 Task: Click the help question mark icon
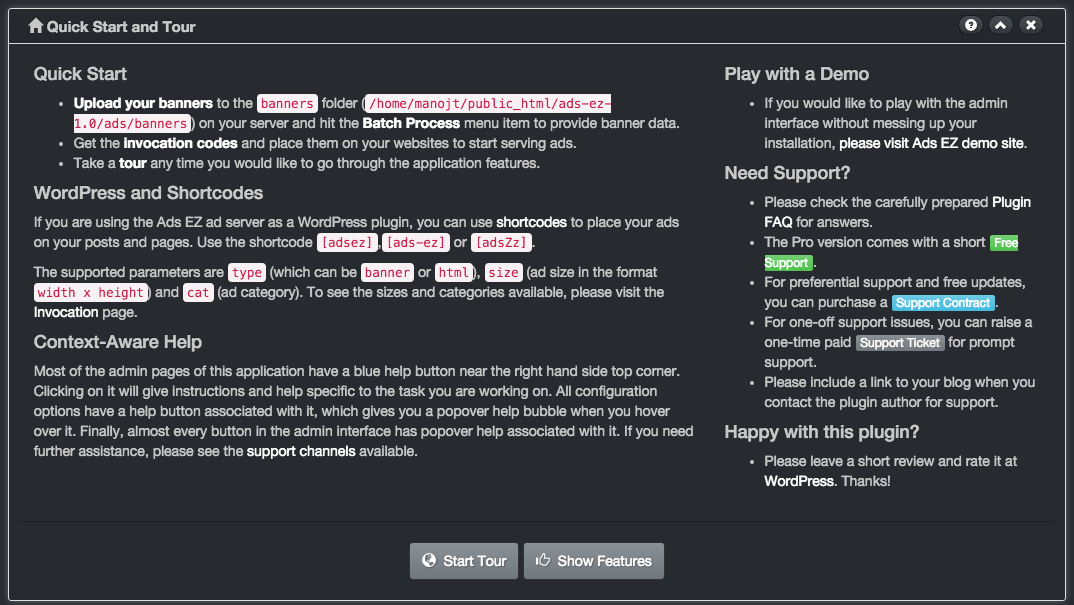971,25
